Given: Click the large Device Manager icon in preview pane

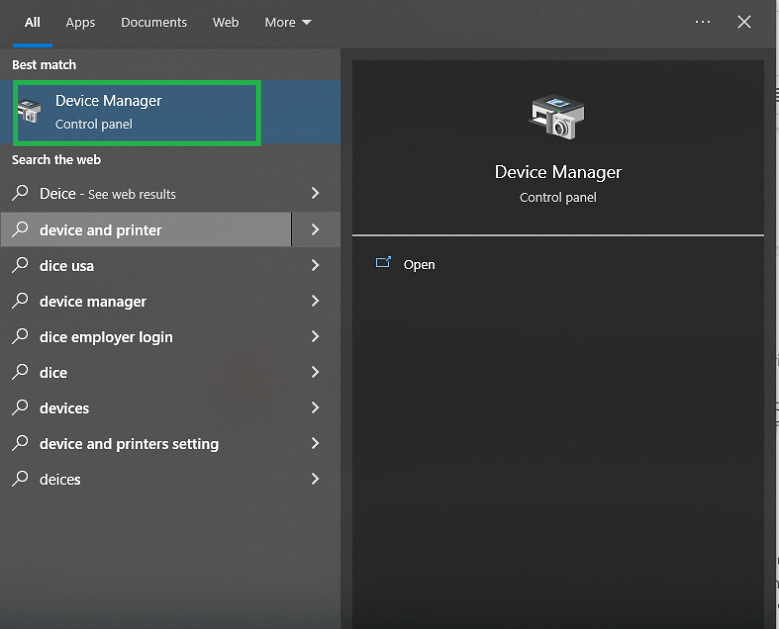Looking at the screenshot, I should coord(557,117).
